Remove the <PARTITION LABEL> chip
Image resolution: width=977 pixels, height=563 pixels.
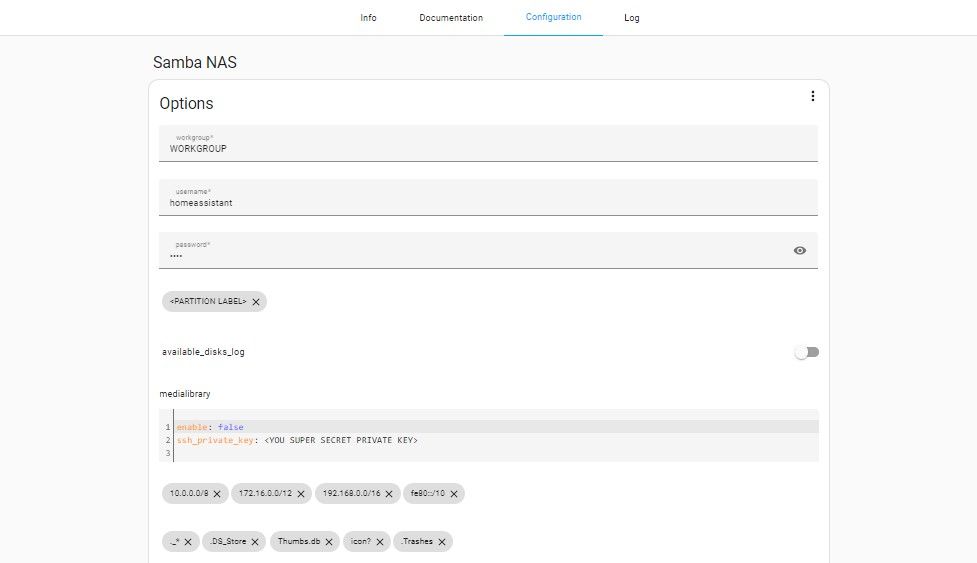[256, 301]
